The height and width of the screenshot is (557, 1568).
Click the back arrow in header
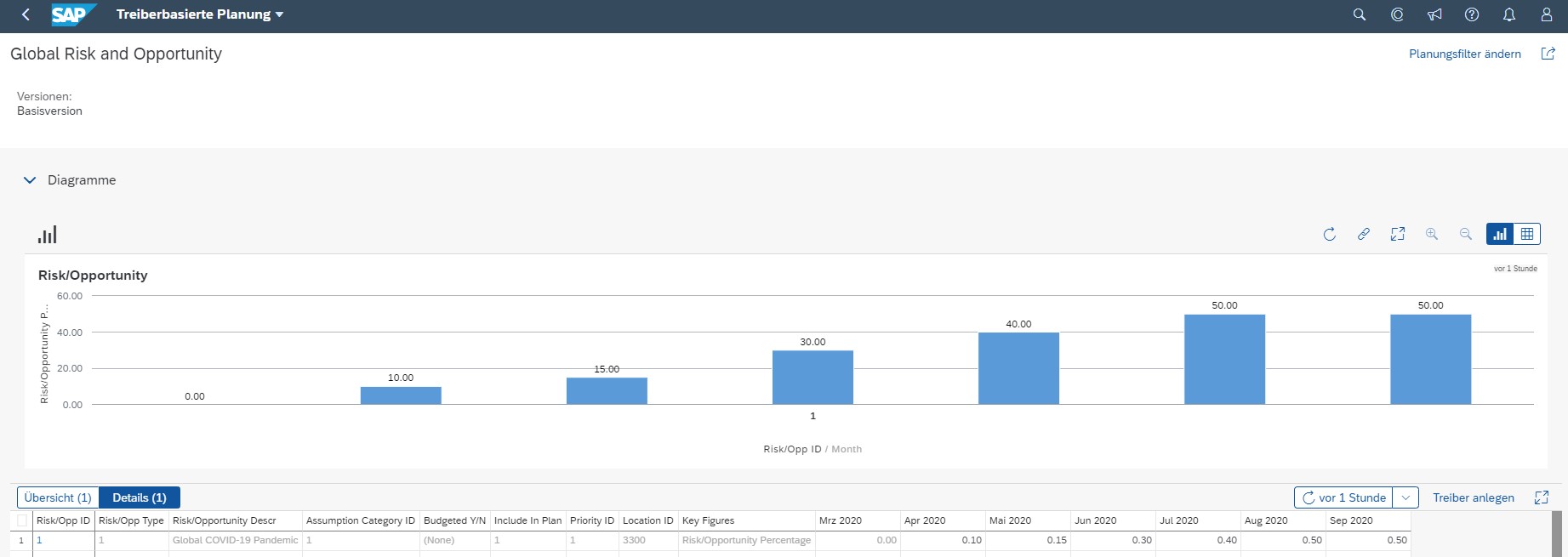[26, 14]
